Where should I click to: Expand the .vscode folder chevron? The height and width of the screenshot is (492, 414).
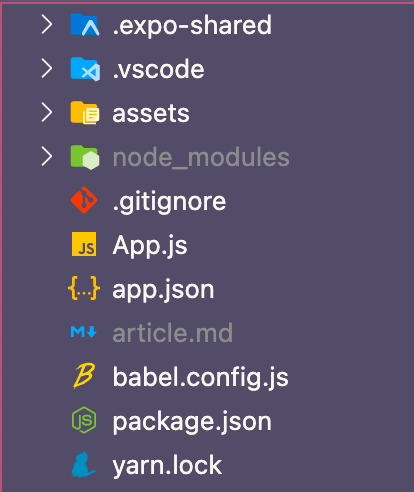(x=47, y=69)
